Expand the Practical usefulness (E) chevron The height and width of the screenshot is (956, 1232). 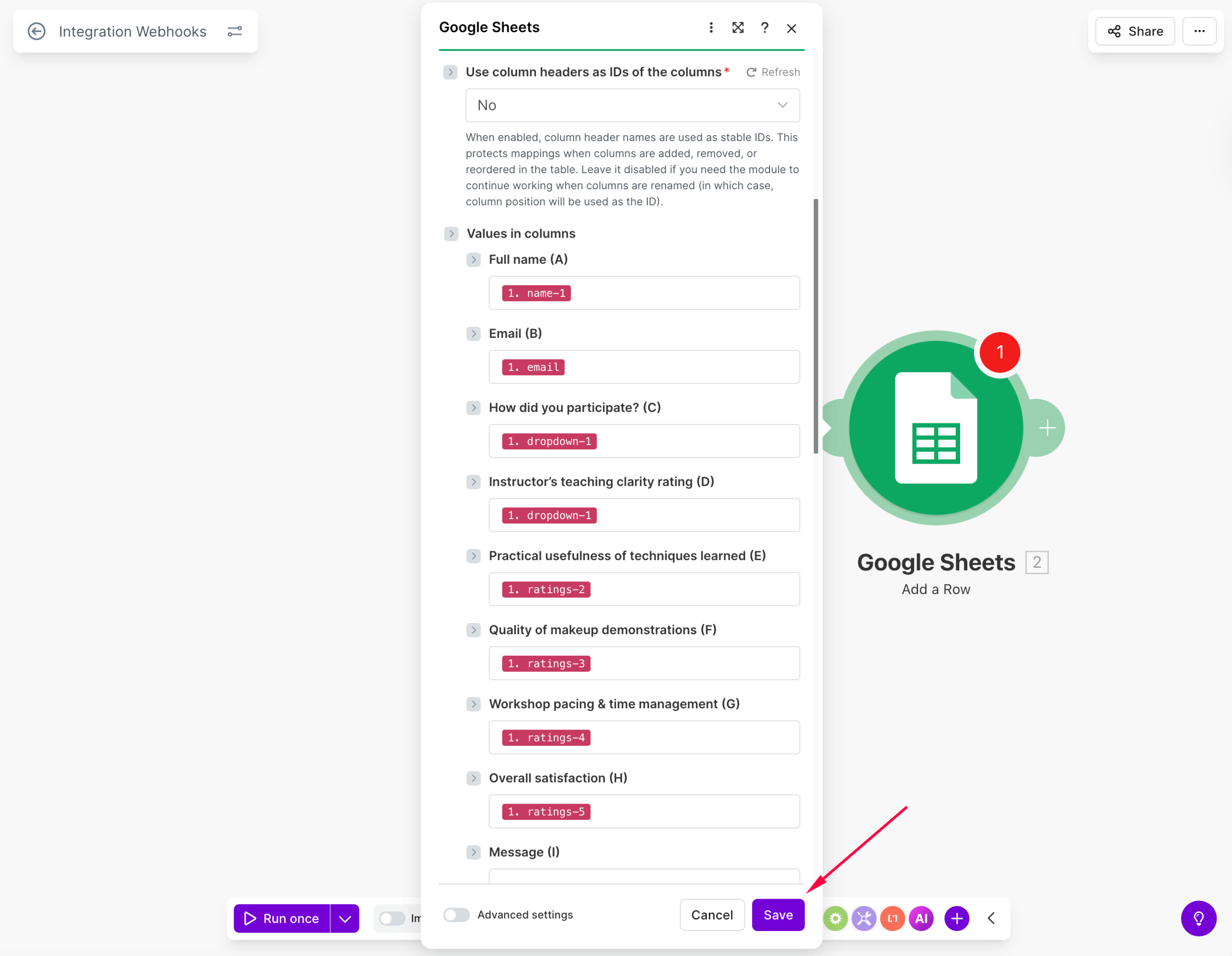tap(473, 556)
